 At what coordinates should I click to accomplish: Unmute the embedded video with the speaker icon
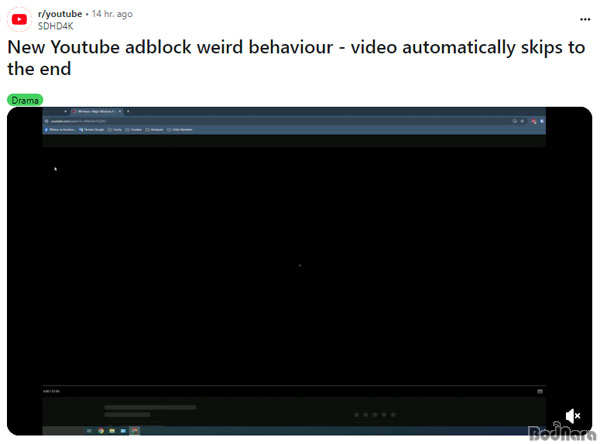click(573, 416)
